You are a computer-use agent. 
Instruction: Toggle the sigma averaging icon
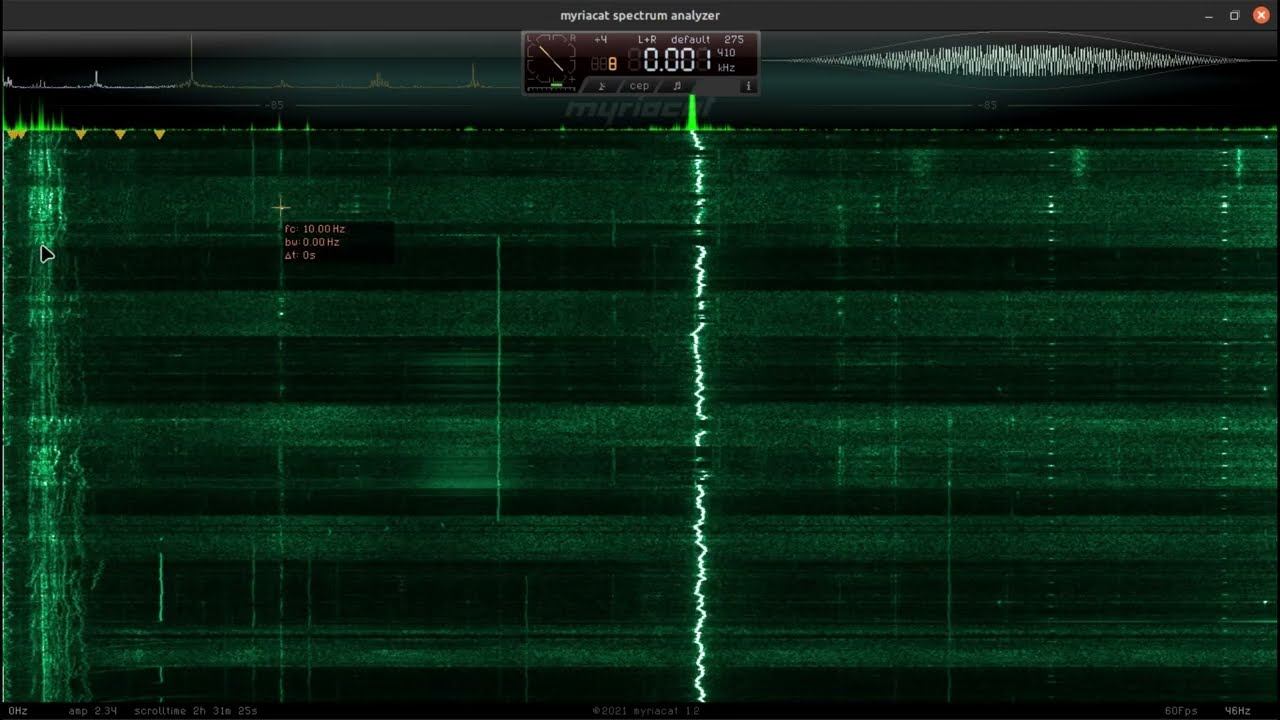[x=602, y=86]
